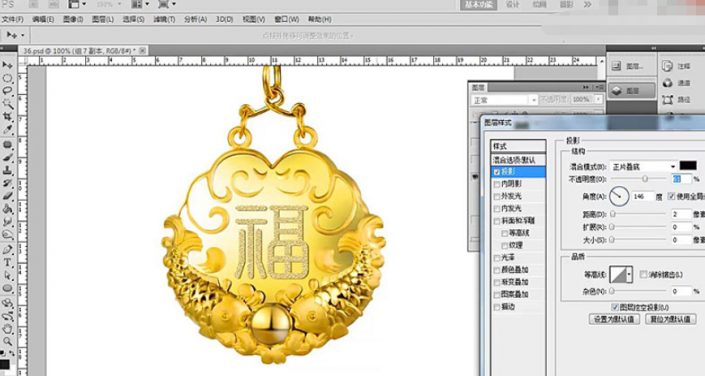Select the Zoom magnifier tool
Viewport: 705px width, 376px height.
pos(8,341)
